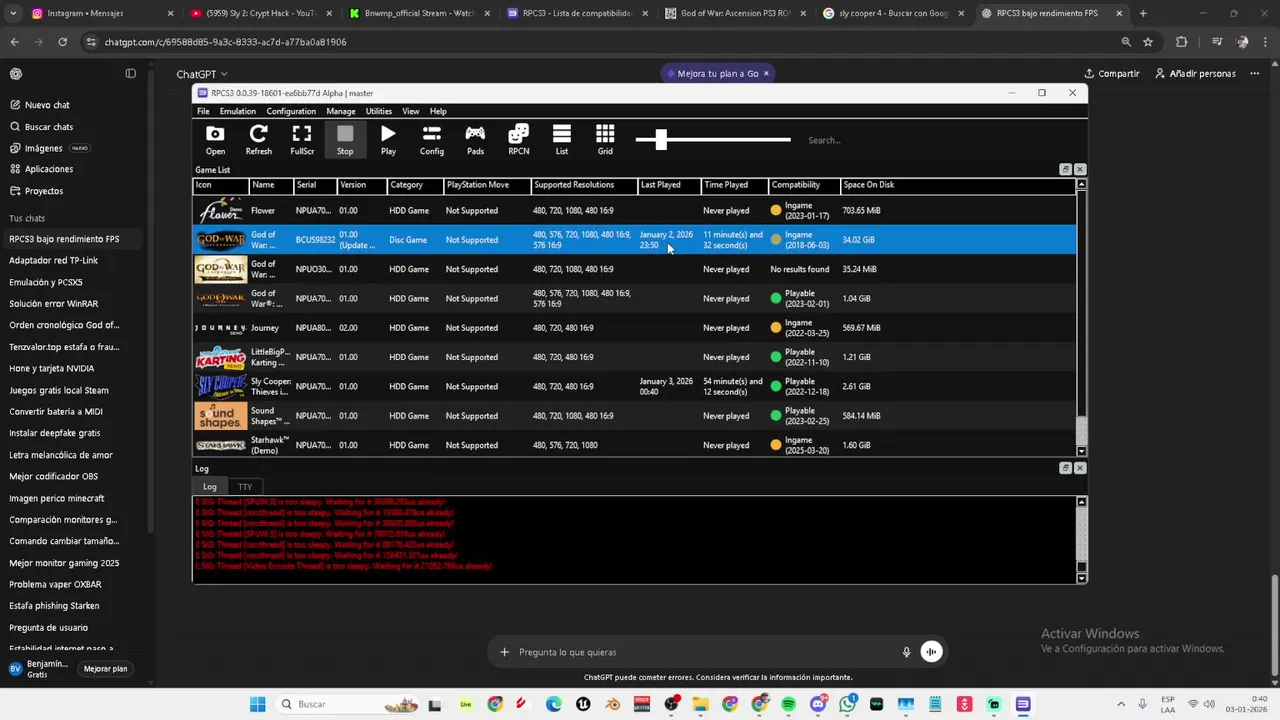Click Añadir personas in ChatGPT

pos(1195,74)
